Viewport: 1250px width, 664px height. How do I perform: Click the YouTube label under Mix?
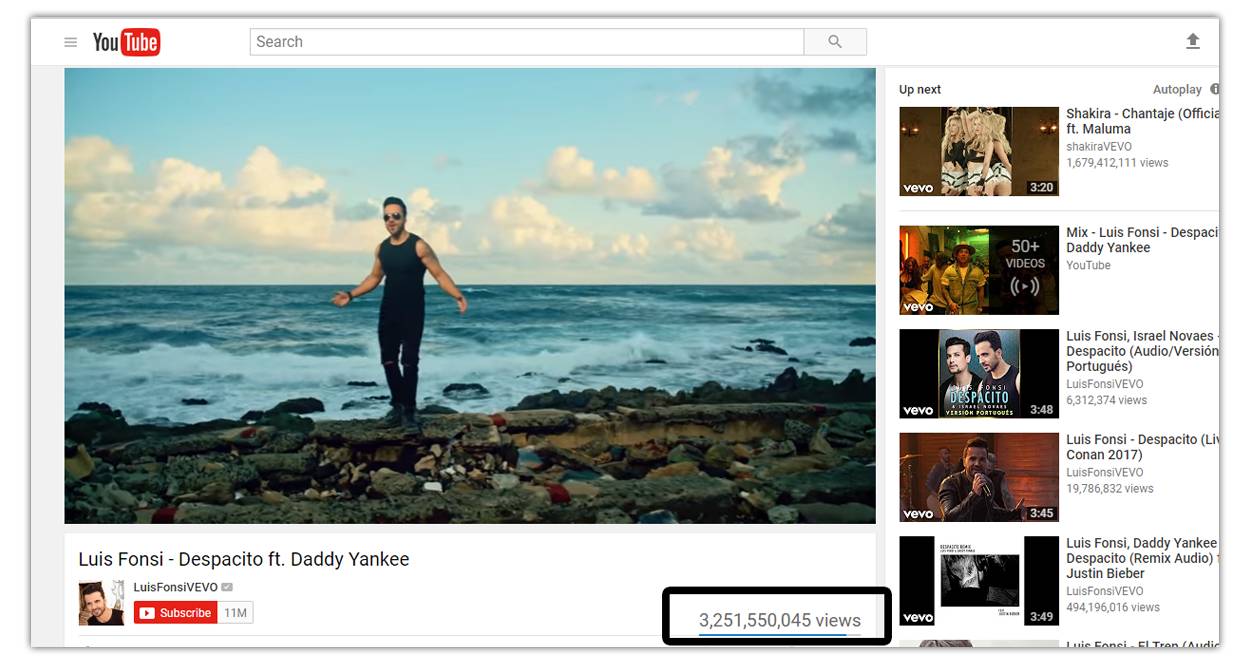[1088, 265]
